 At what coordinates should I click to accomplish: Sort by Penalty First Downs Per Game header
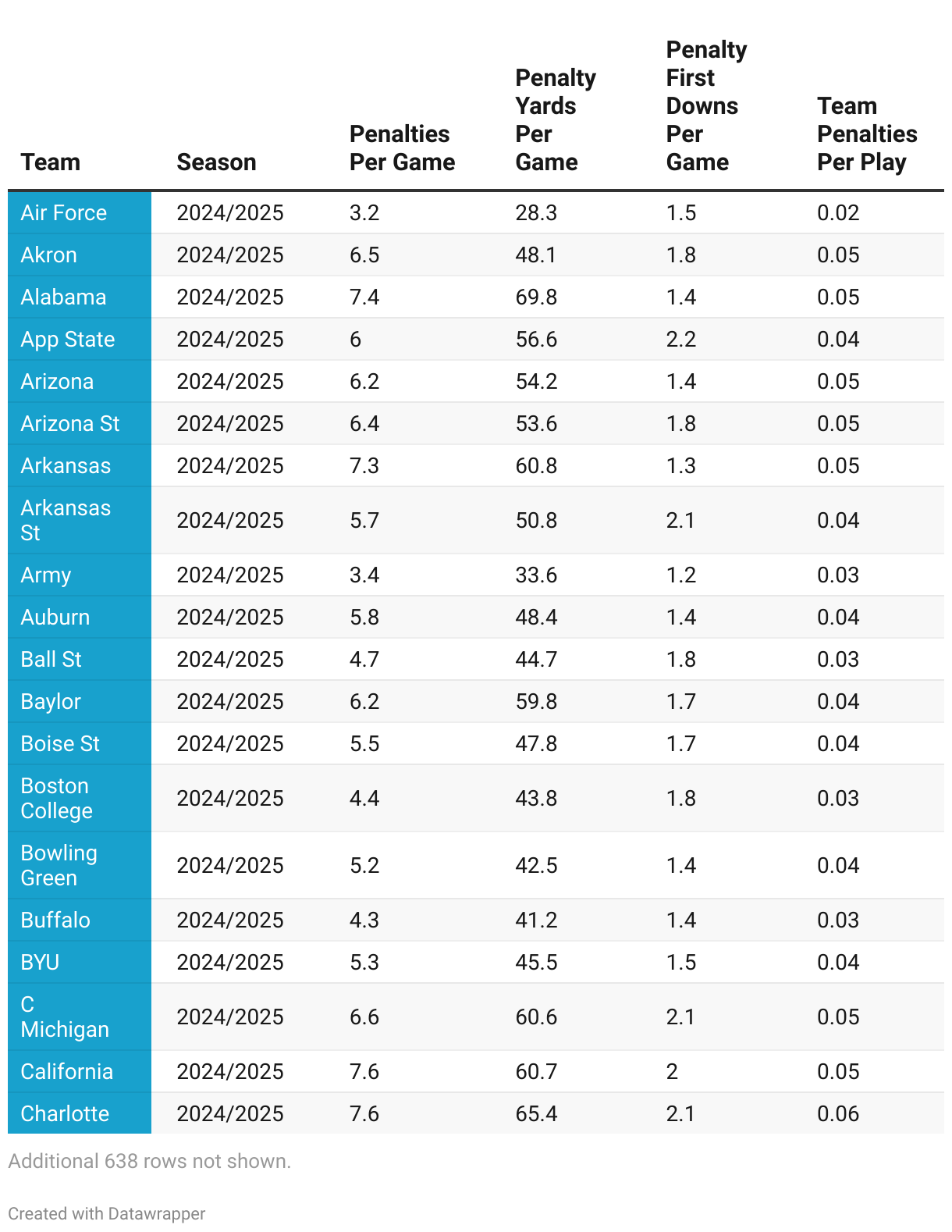[x=706, y=106]
